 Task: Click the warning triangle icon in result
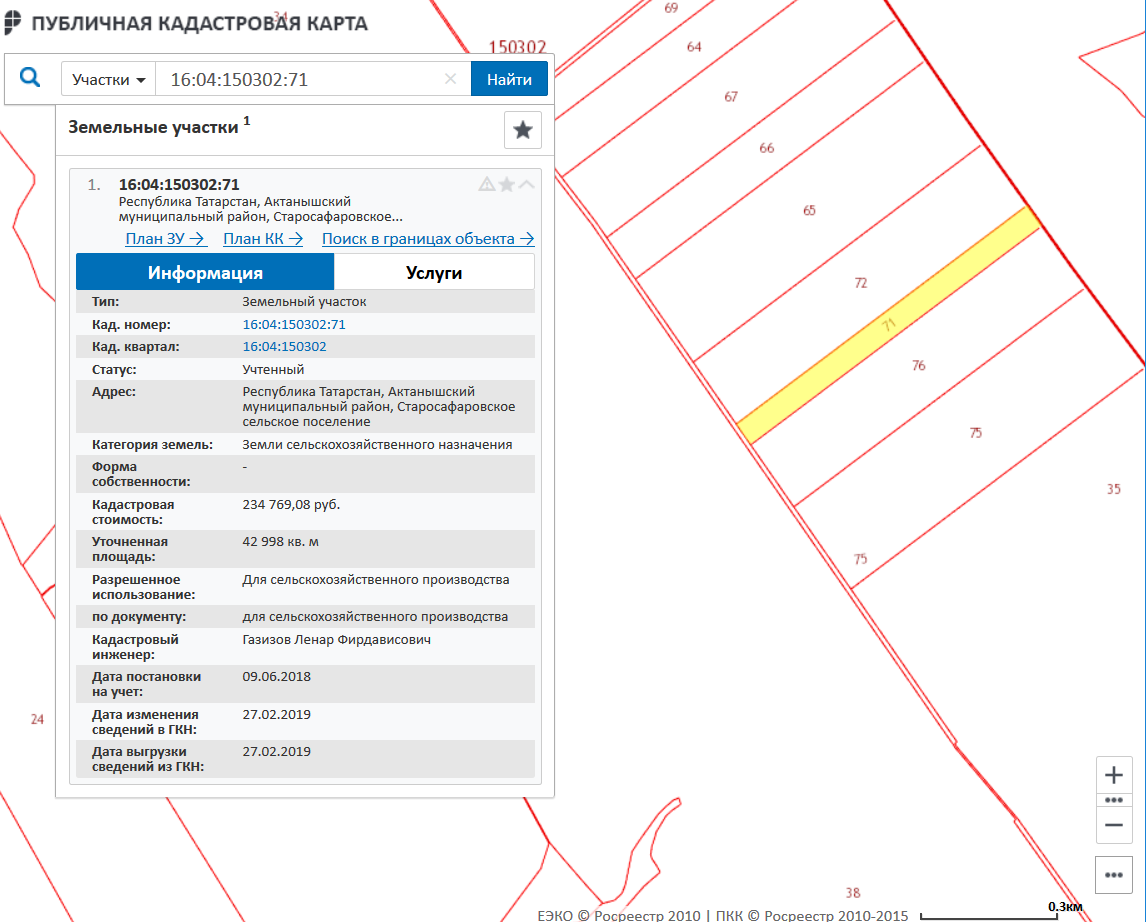tap(486, 184)
